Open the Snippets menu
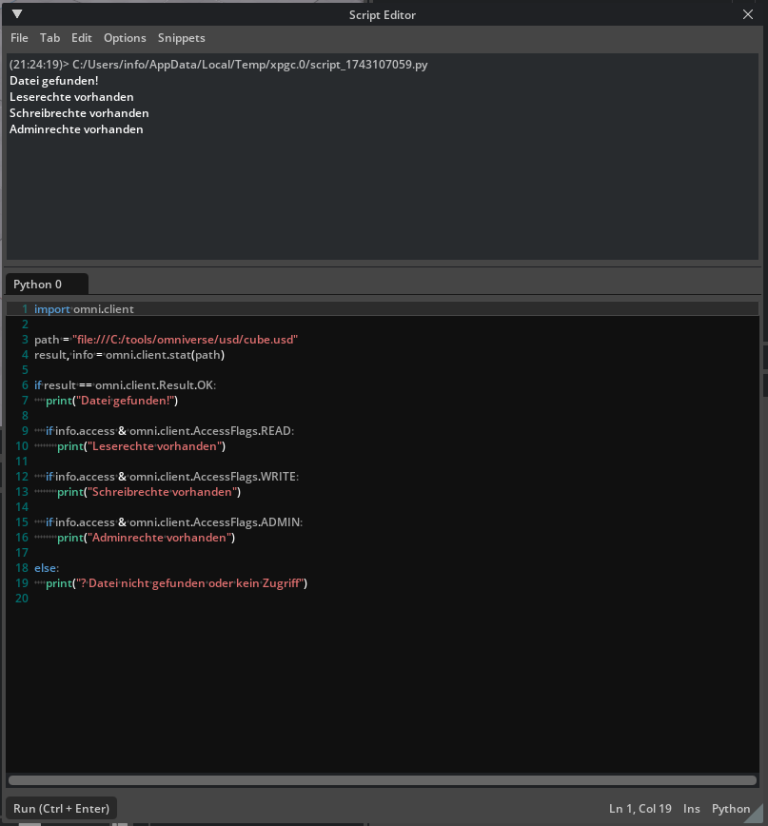 click(181, 38)
